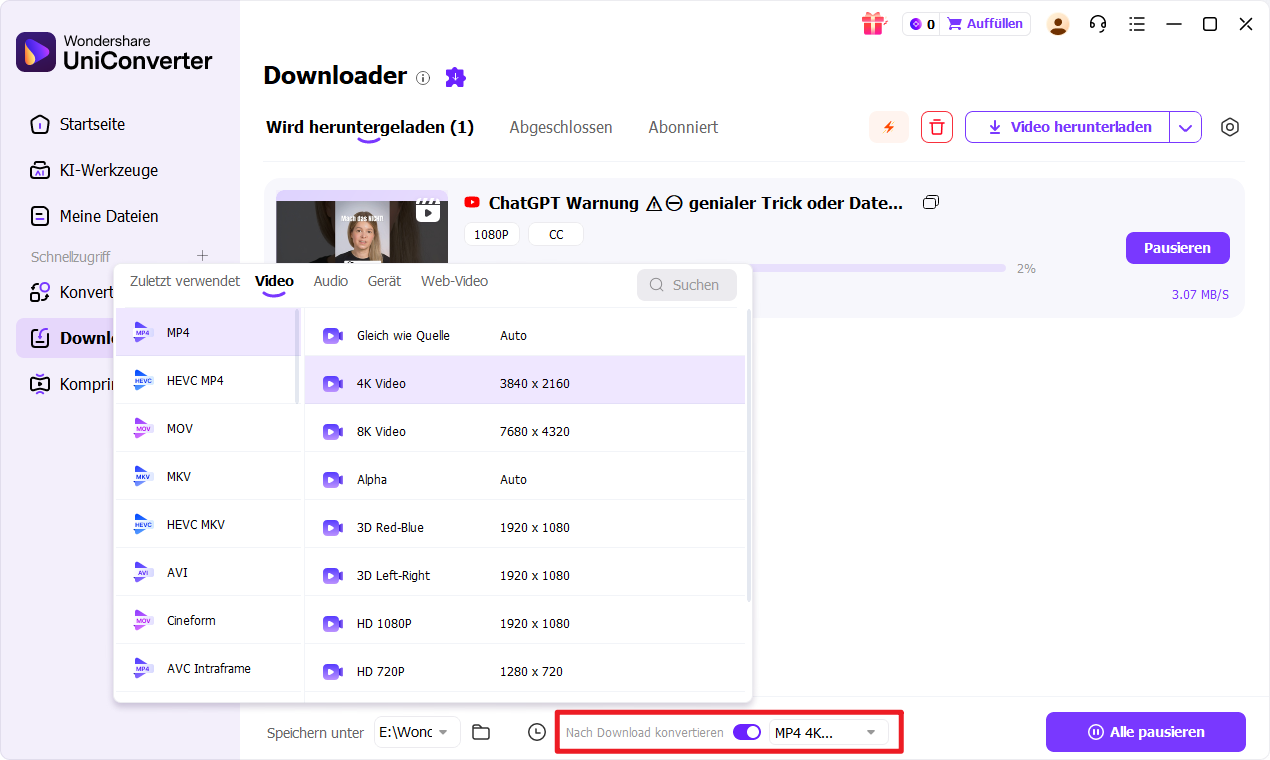Open the Audio tab in the format picker
1270x760 pixels.
330,281
